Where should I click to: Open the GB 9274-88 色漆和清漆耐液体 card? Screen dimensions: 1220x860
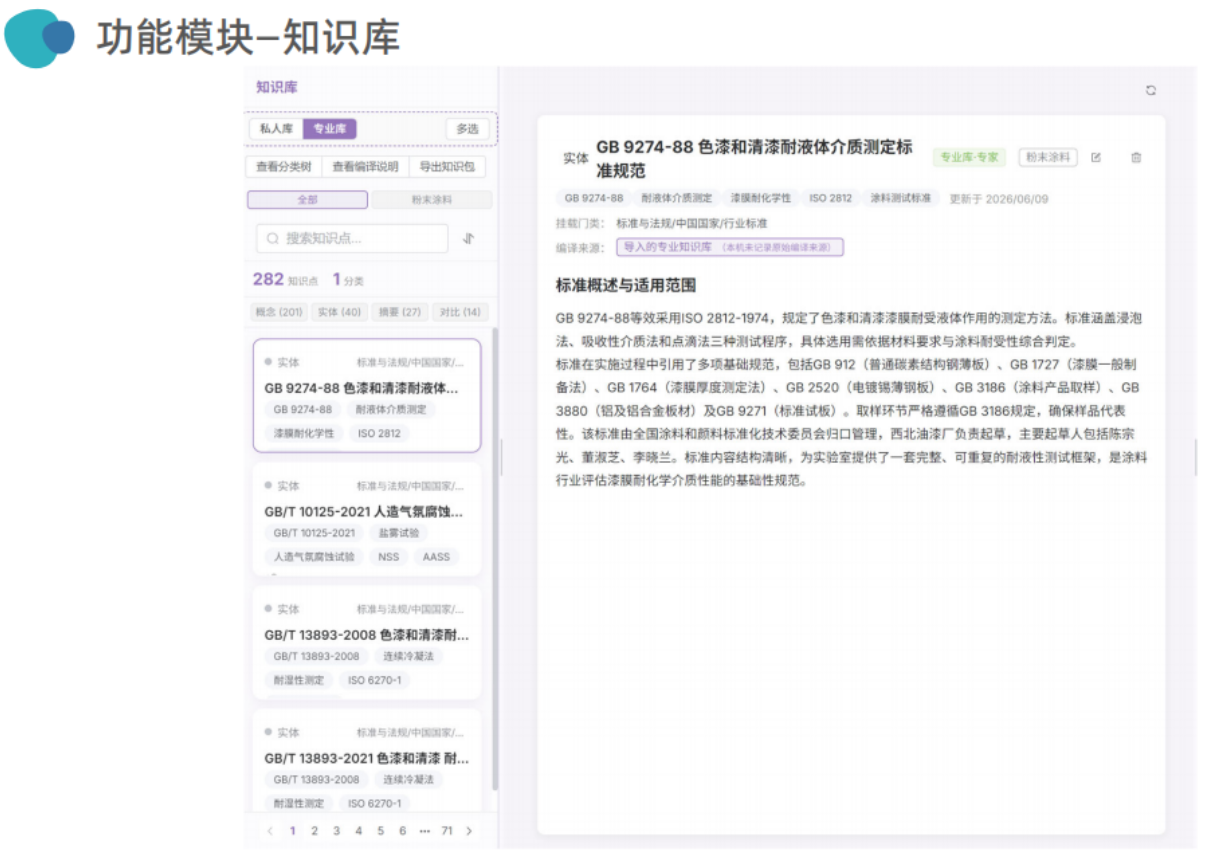coord(367,396)
